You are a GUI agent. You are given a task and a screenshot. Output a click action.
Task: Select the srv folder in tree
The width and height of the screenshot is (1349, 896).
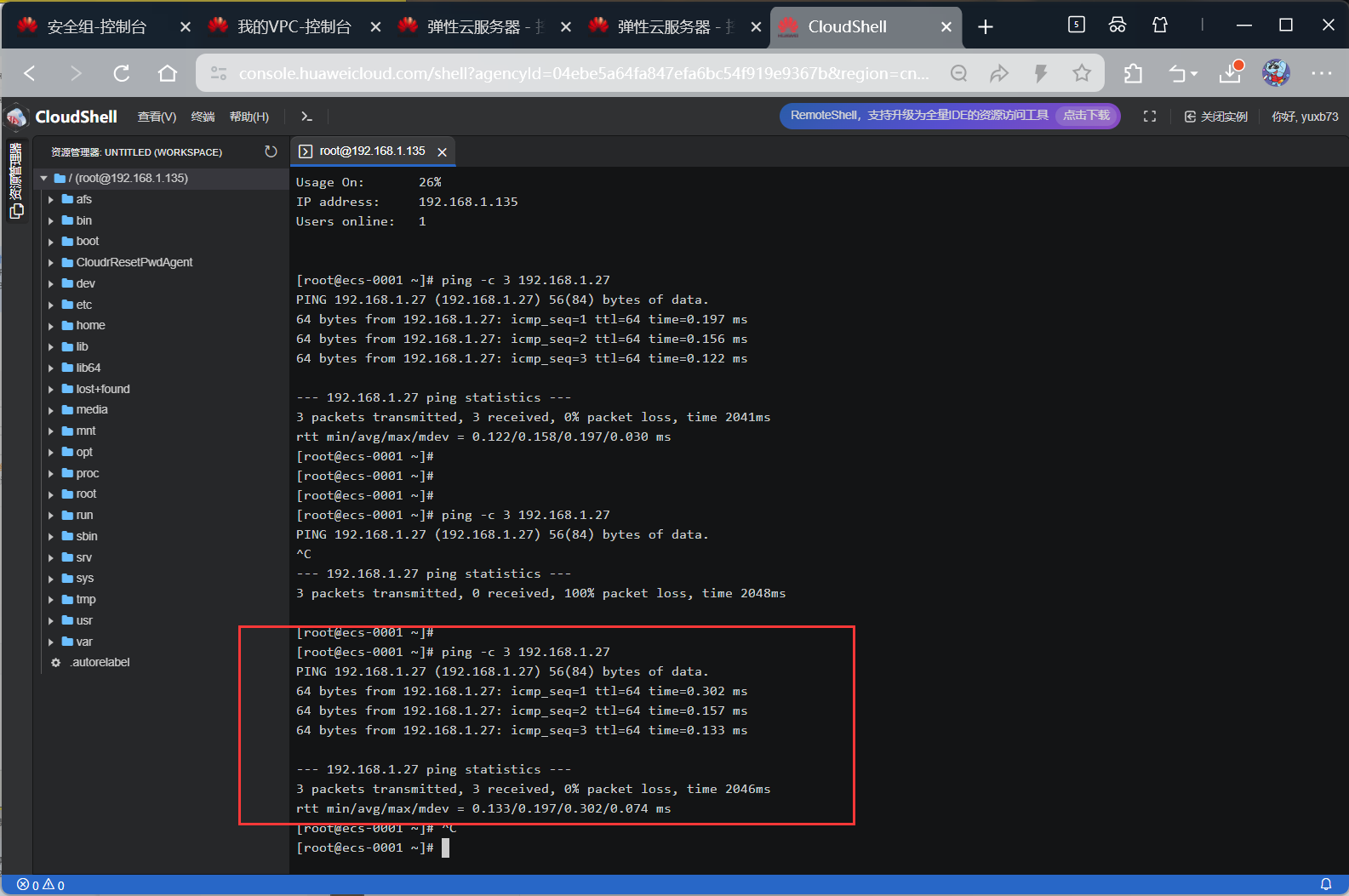tap(83, 557)
